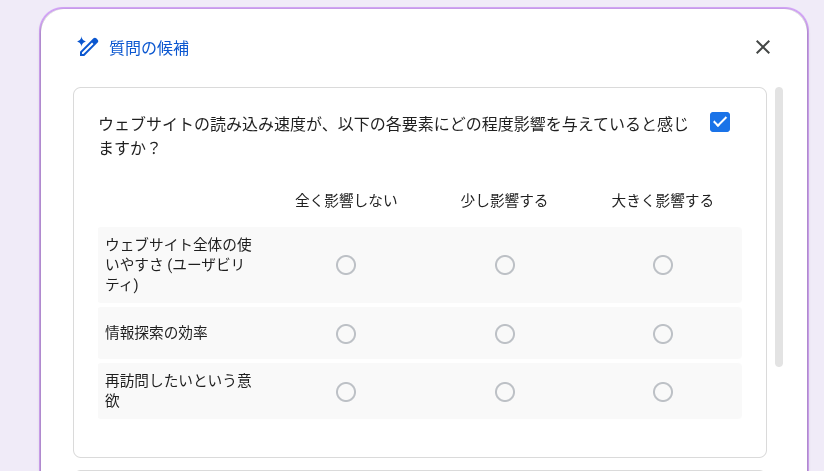The height and width of the screenshot is (471, 824).
Task: Select 少し影響する for ウェブサイト全体の使いやすさ
Action: pos(505,265)
